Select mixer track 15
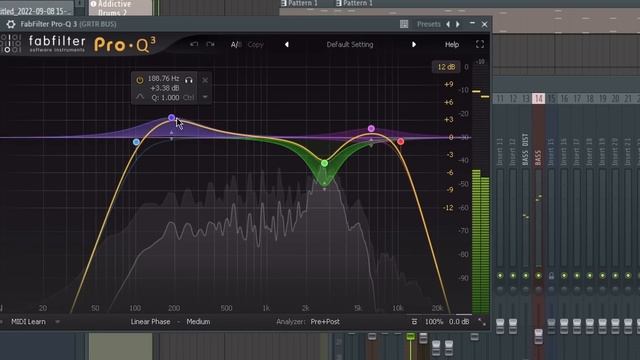The height and width of the screenshot is (360, 640). coord(551,98)
